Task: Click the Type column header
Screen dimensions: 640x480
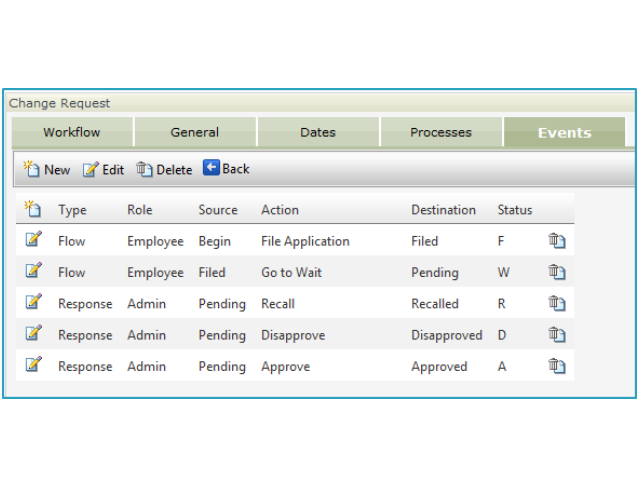Action: pyautogui.click(x=72, y=210)
